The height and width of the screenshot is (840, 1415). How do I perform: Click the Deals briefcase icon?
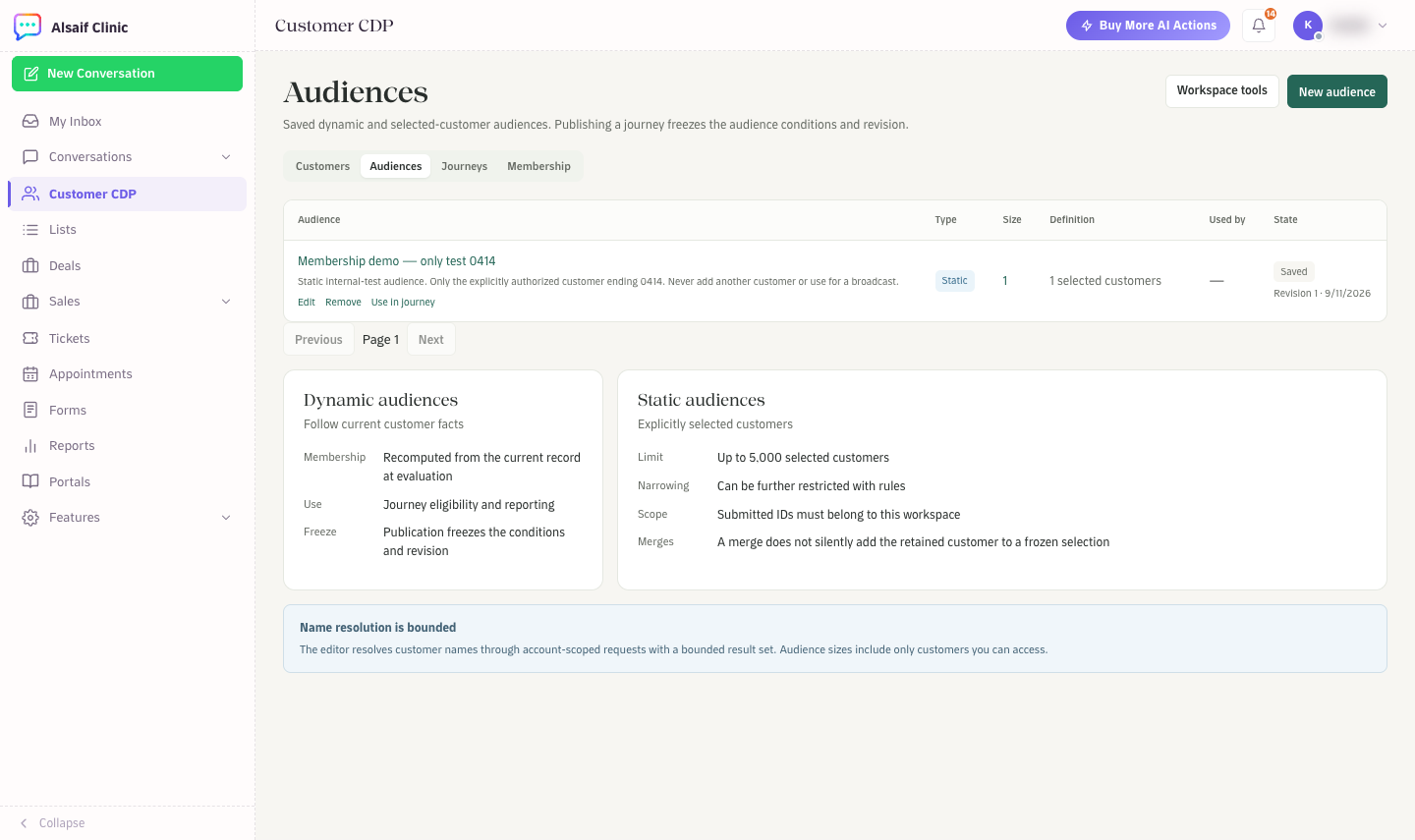point(30,265)
